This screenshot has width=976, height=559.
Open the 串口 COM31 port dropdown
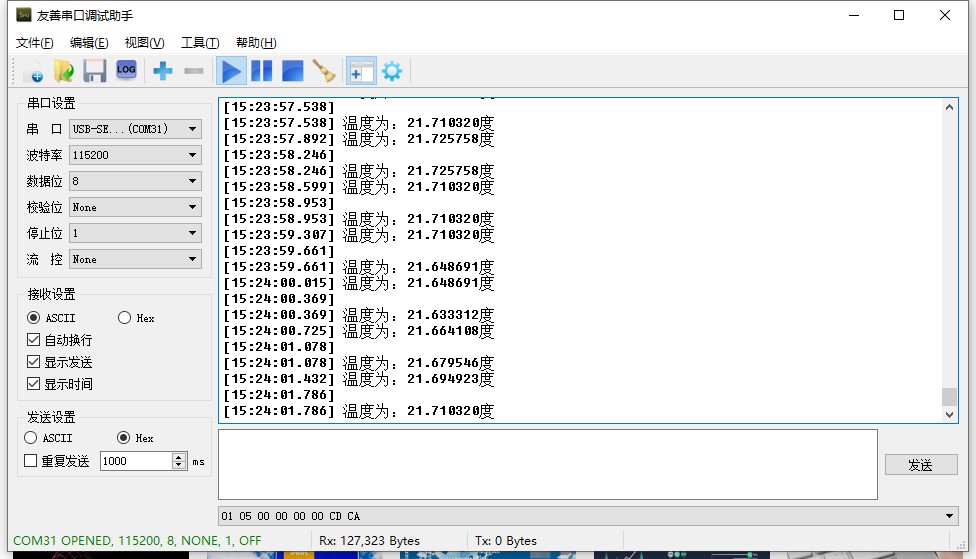135,129
